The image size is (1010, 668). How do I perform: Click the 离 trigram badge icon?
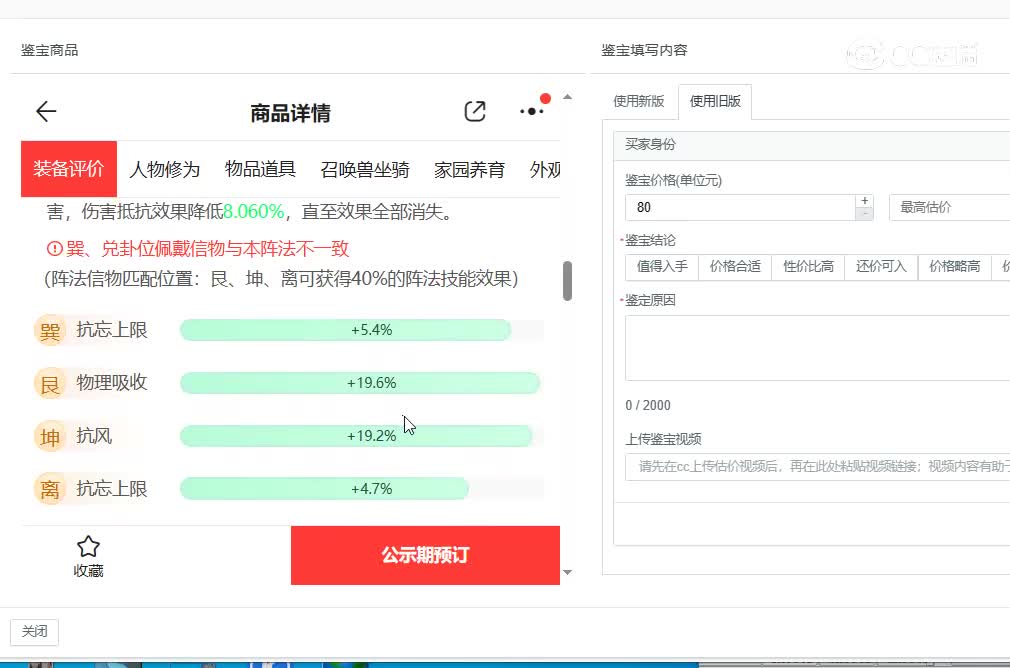click(49, 489)
